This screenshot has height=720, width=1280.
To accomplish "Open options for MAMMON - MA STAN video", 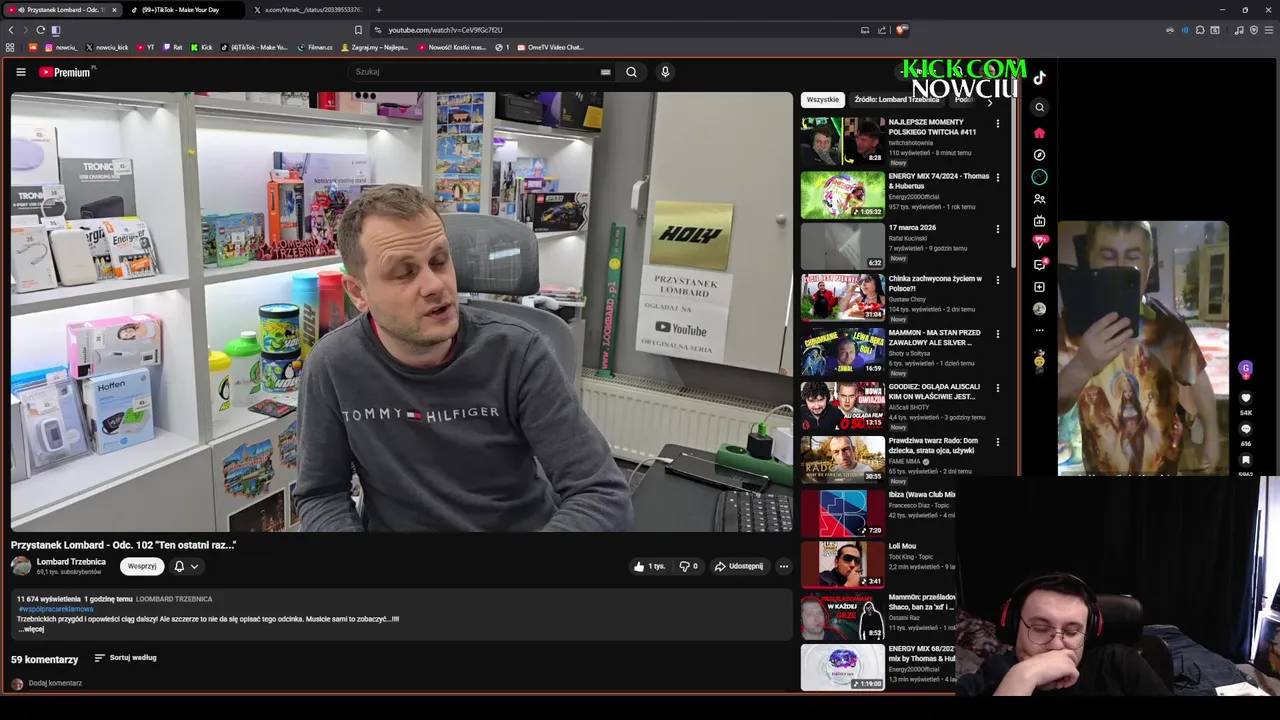I will [x=997, y=335].
